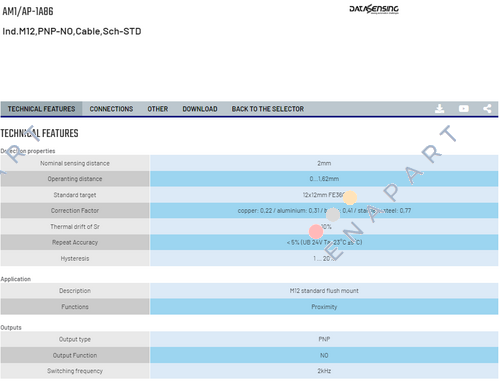500x382 pixels.
Task: Click the Switching frequency row label
Action: point(75,371)
